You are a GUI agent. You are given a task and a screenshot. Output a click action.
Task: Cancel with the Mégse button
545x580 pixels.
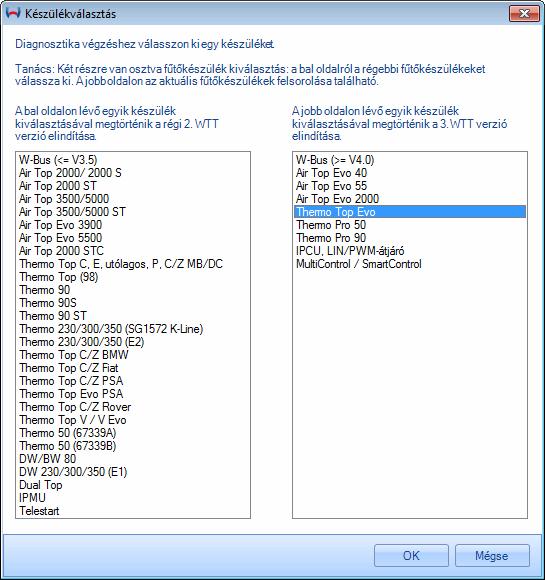point(492,556)
